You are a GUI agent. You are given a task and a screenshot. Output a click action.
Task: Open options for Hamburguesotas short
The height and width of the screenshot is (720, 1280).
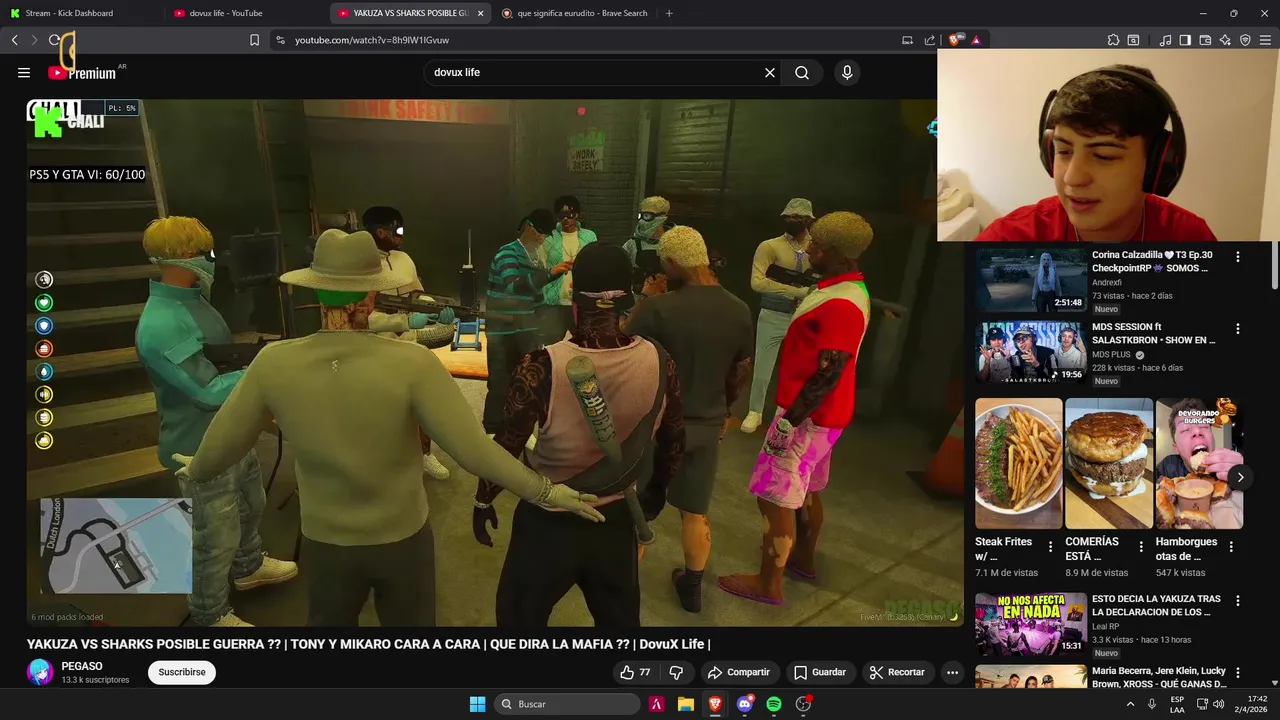1231,547
